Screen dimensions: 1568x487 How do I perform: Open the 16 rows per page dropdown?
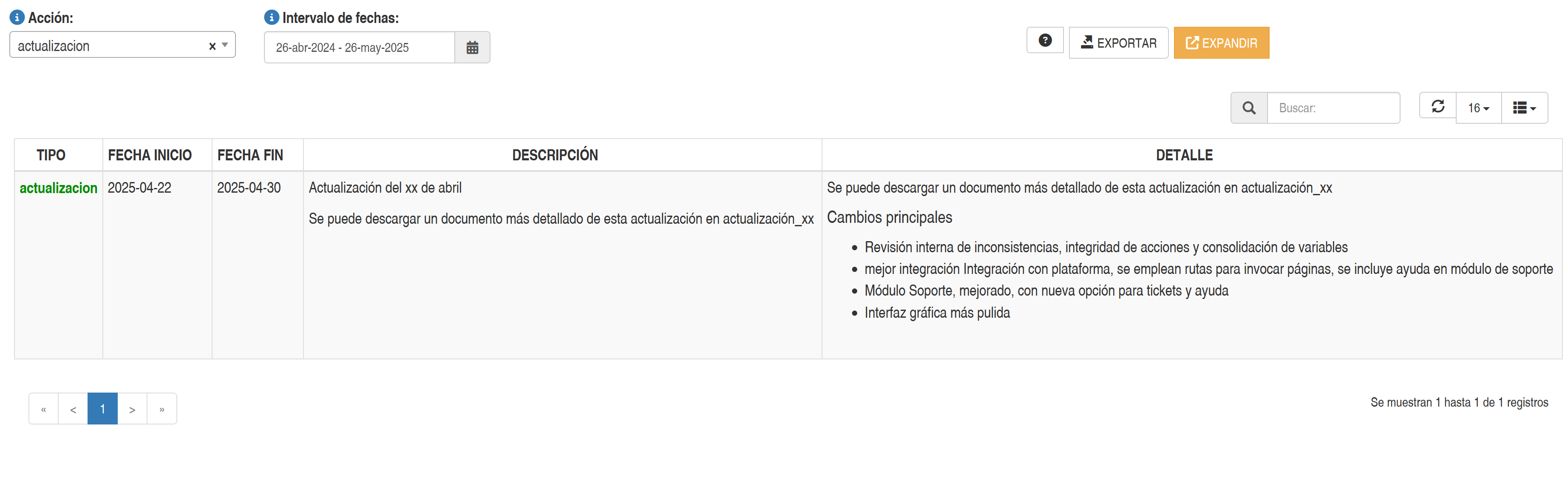click(x=1478, y=108)
